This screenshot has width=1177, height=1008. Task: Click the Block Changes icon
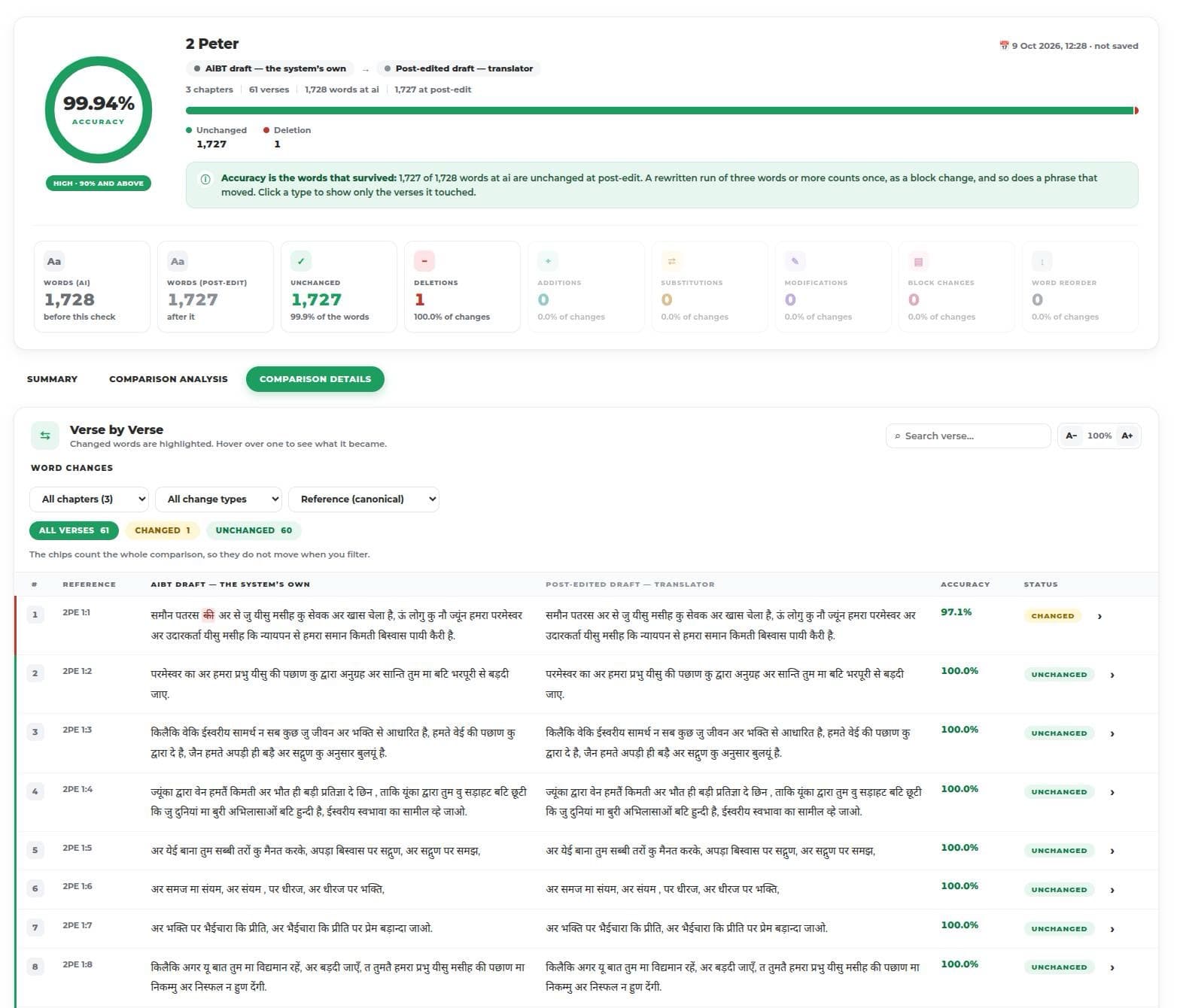(x=918, y=261)
